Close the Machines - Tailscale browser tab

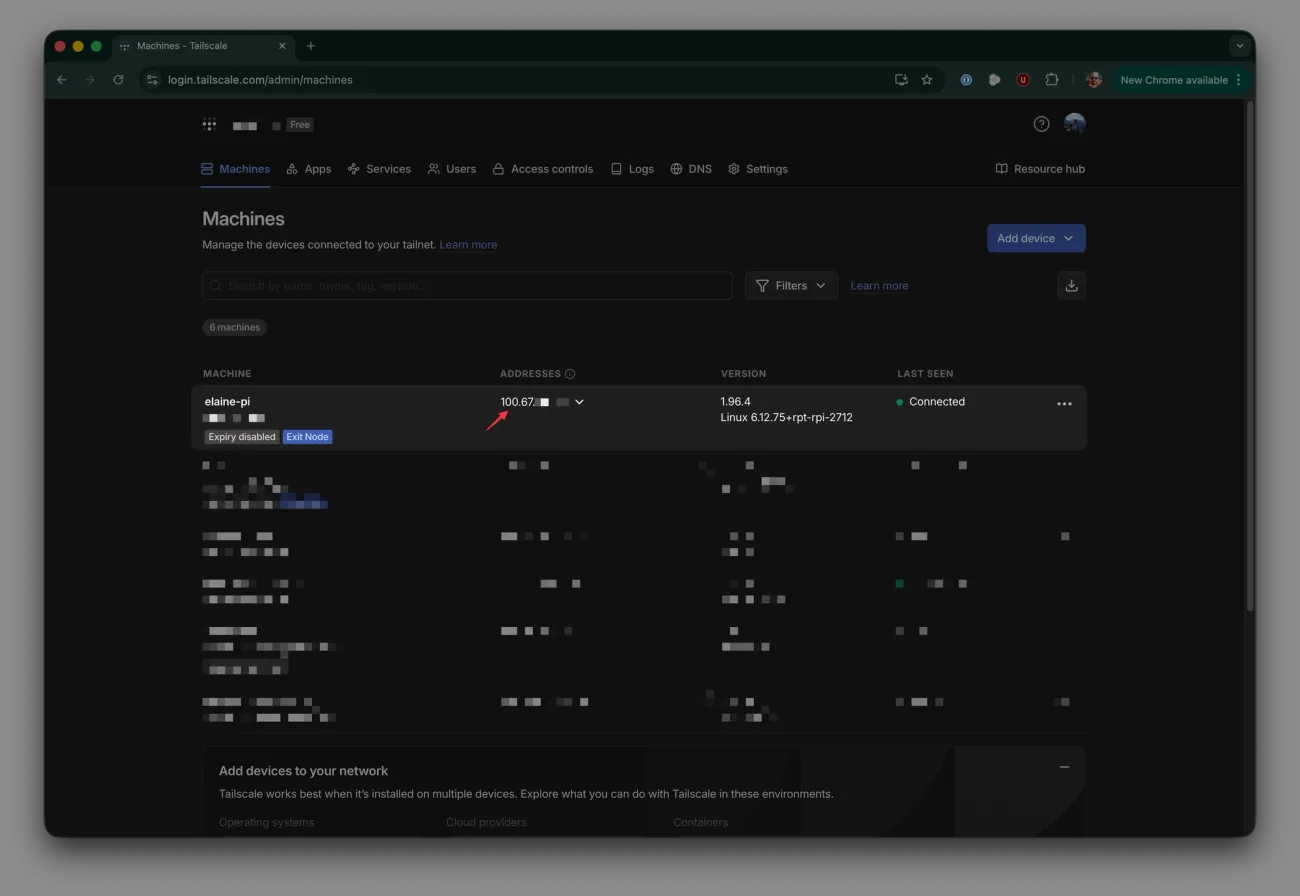click(282, 46)
